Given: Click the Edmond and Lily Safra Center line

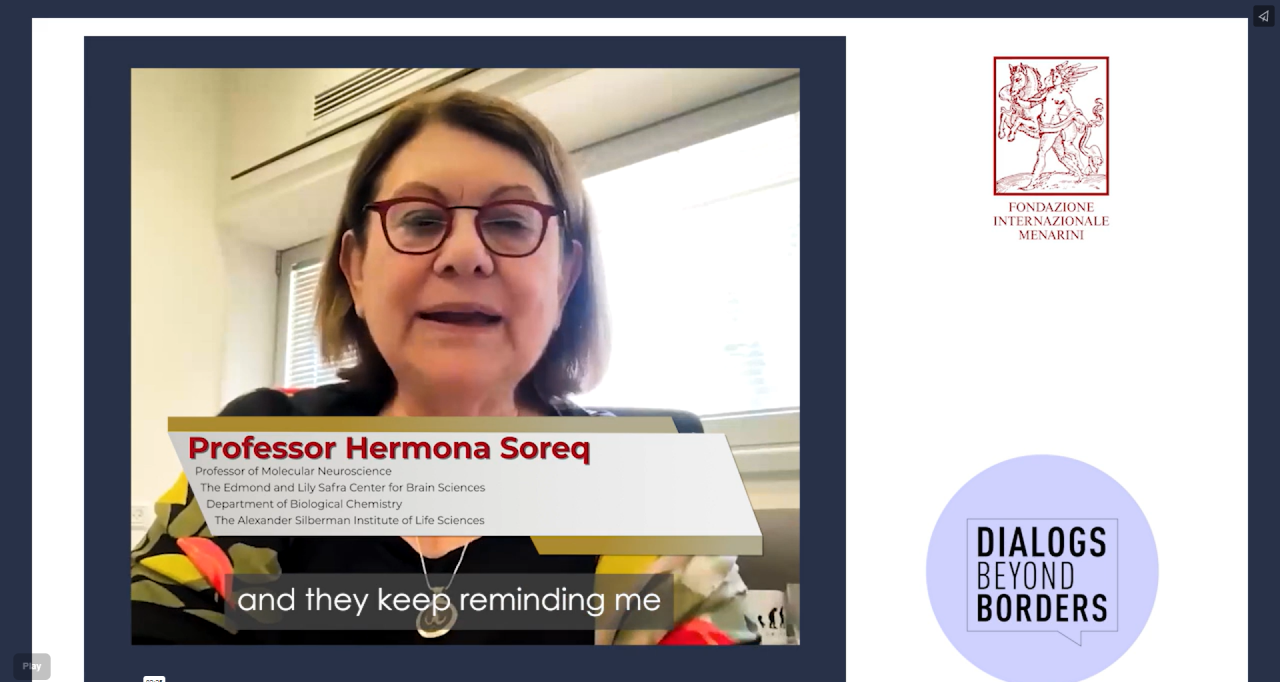Looking at the screenshot, I should [x=342, y=487].
